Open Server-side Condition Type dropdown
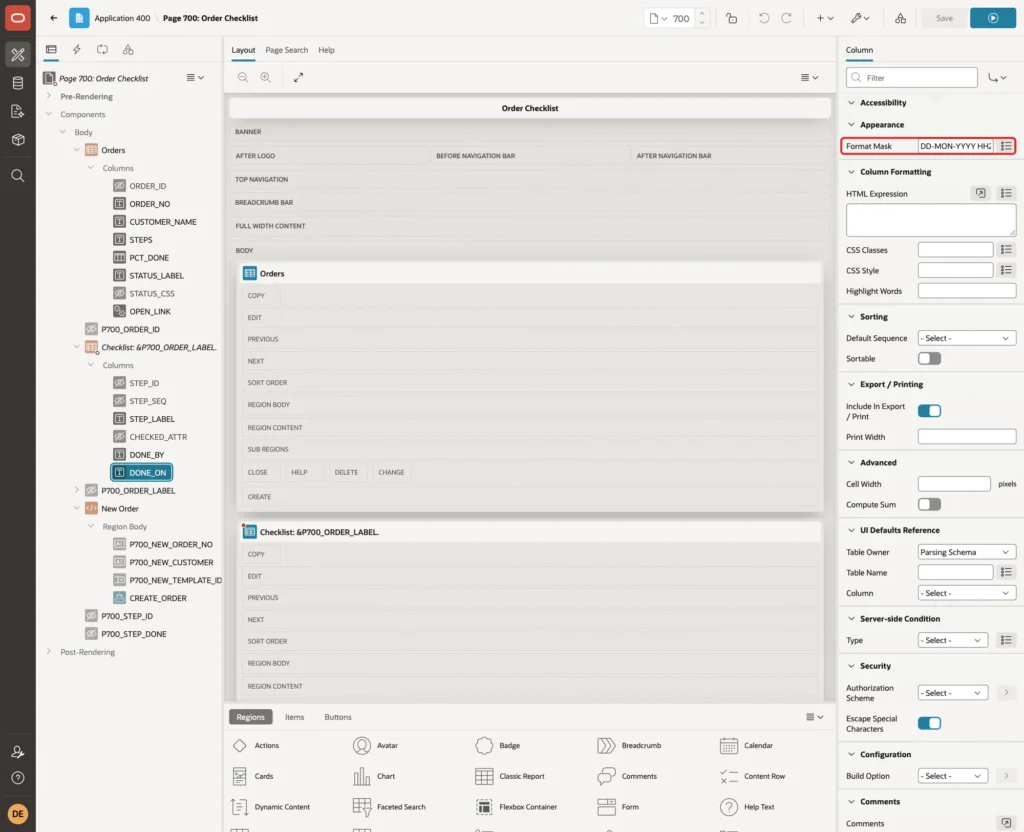This screenshot has height=832, width=1024. (952, 640)
